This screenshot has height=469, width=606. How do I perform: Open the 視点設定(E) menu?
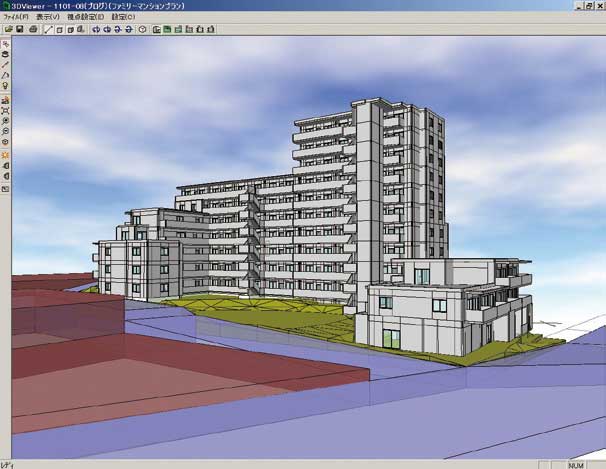[x=85, y=17]
